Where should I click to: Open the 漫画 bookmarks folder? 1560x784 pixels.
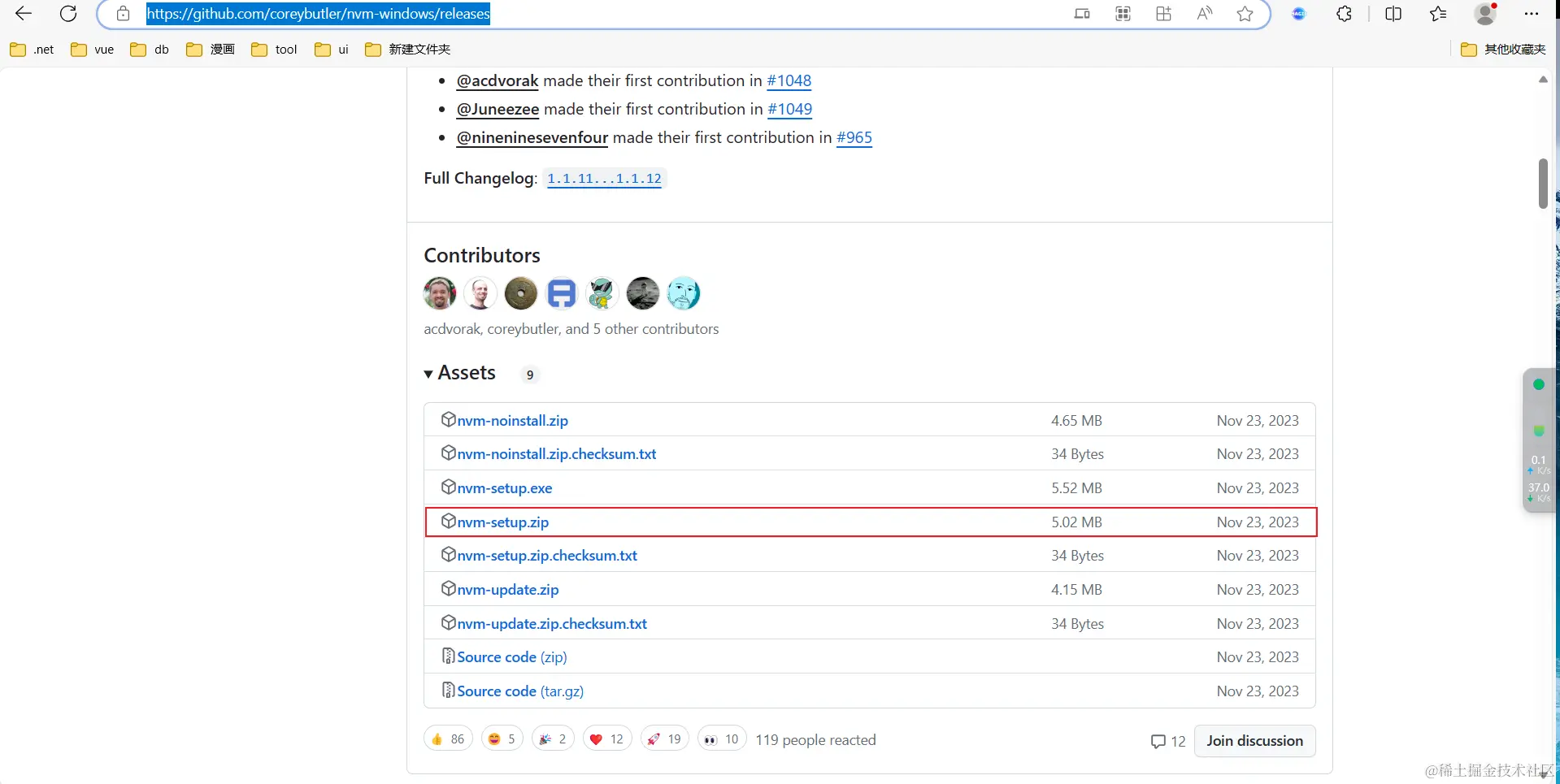(211, 50)
